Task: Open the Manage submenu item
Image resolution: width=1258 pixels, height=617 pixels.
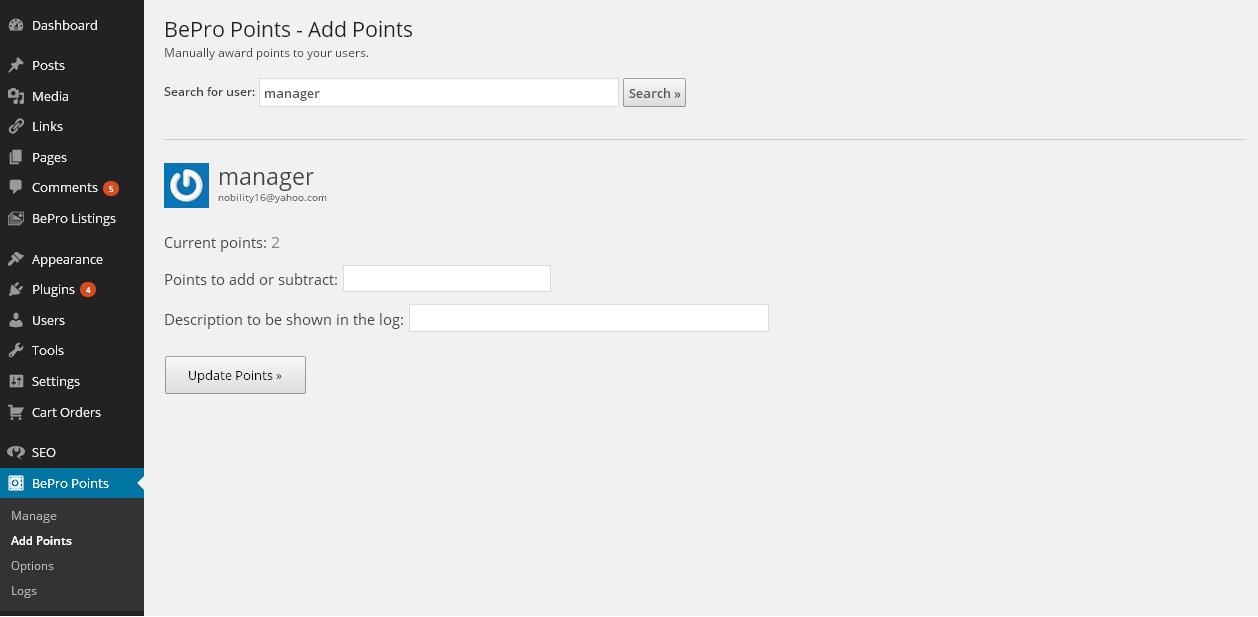Action: (x=34, y=516)
